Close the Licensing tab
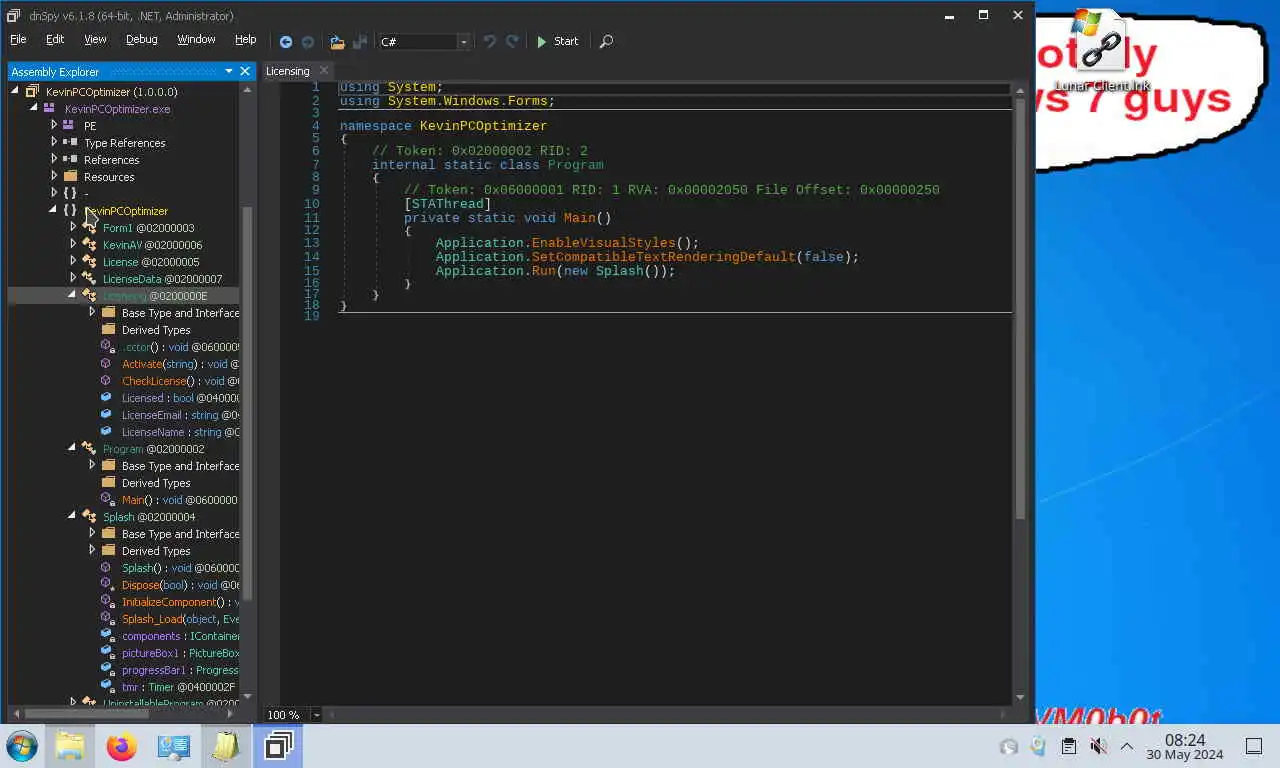The image size is (1280, 768). tap(323, 70)
